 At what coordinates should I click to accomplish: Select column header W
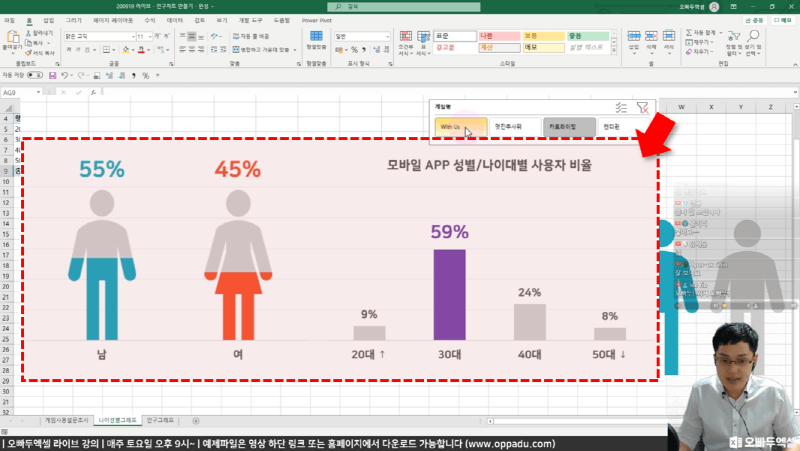pyautogui.click(x=681, y=107)
